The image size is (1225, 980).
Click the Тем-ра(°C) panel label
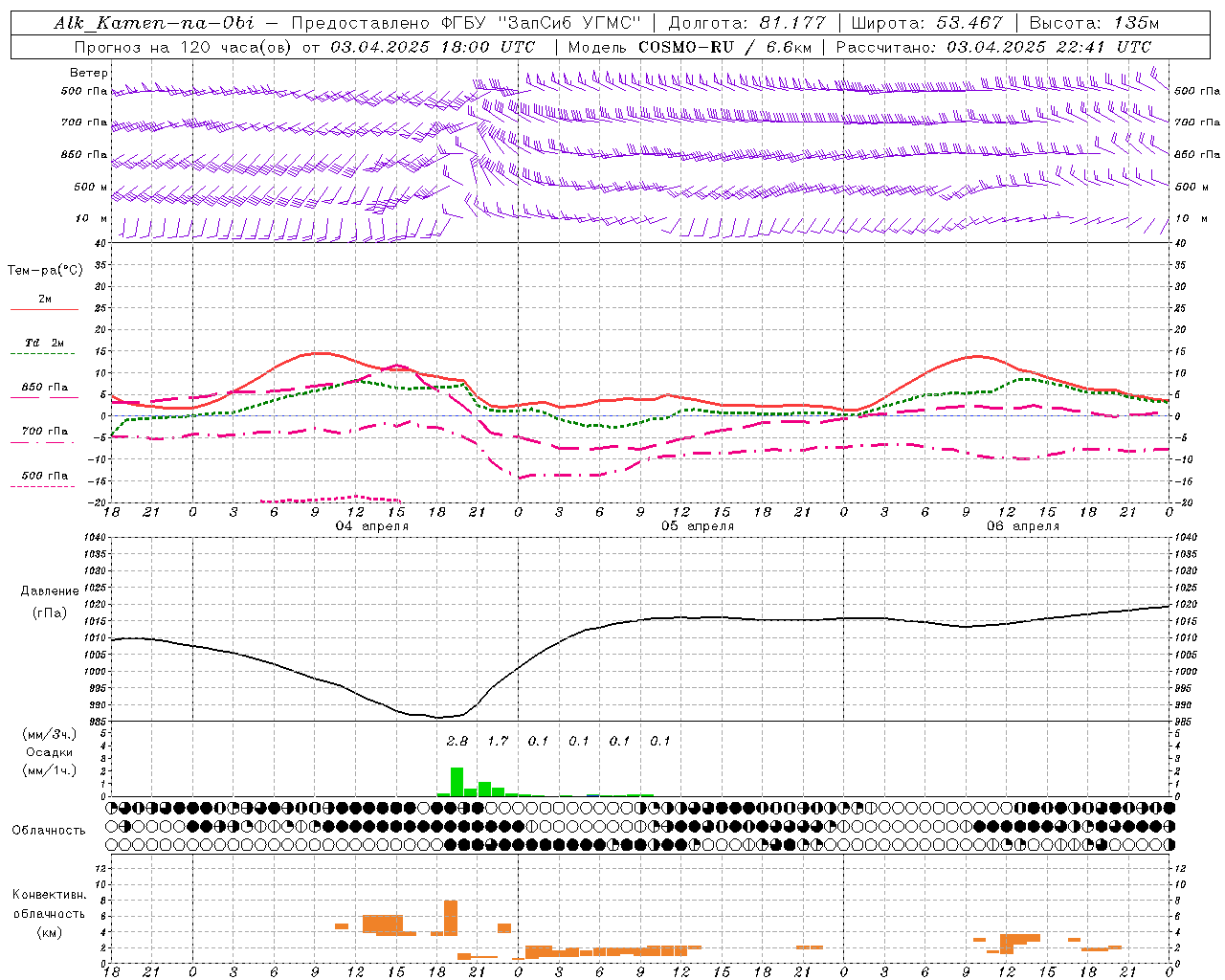(x=45, y=271)
